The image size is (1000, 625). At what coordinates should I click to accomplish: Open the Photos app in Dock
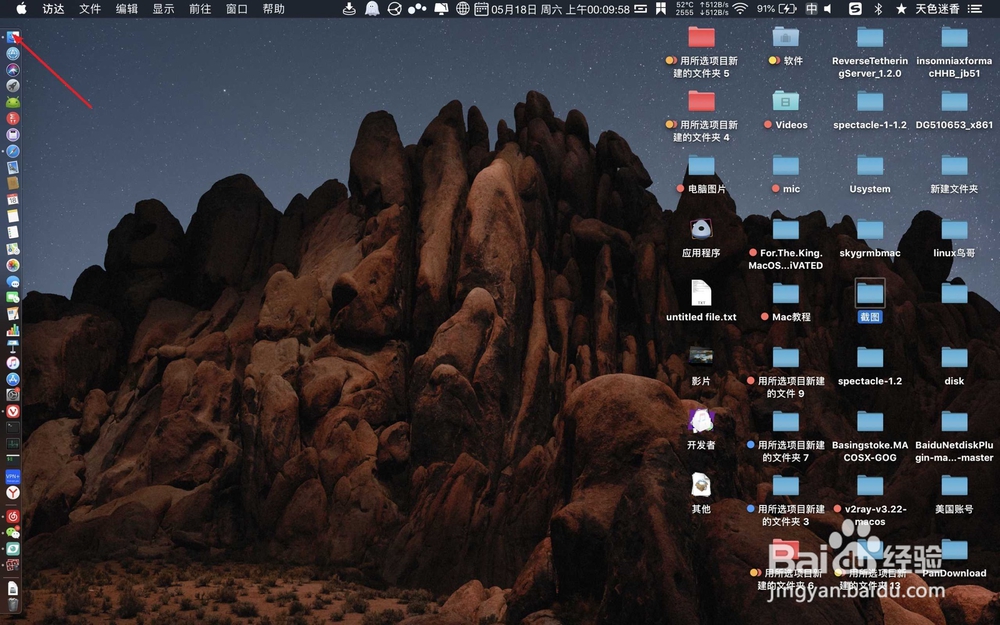coord(13,265)
